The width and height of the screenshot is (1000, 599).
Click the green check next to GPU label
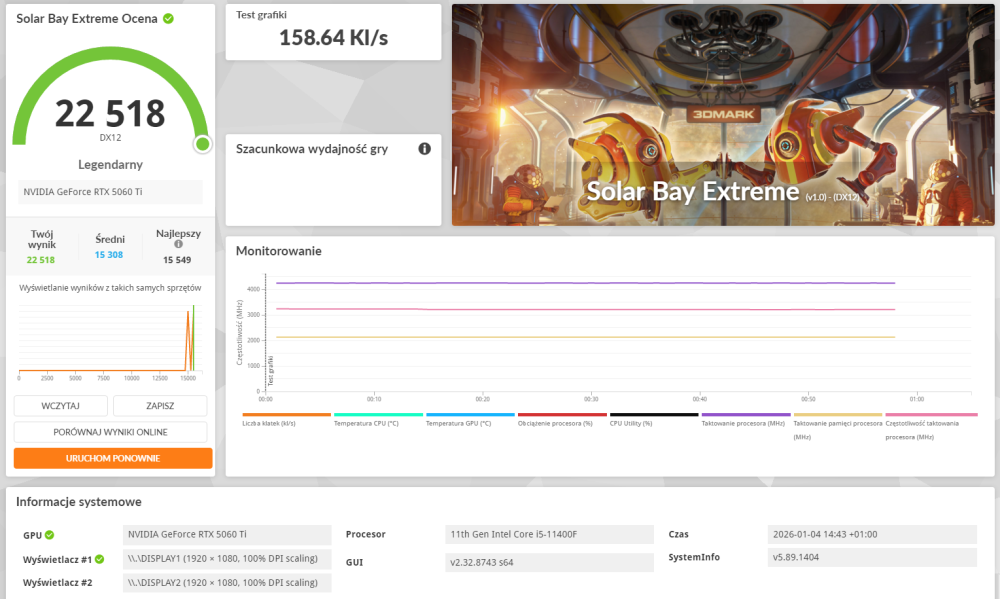pyautogui.click(x=49, y=535)
